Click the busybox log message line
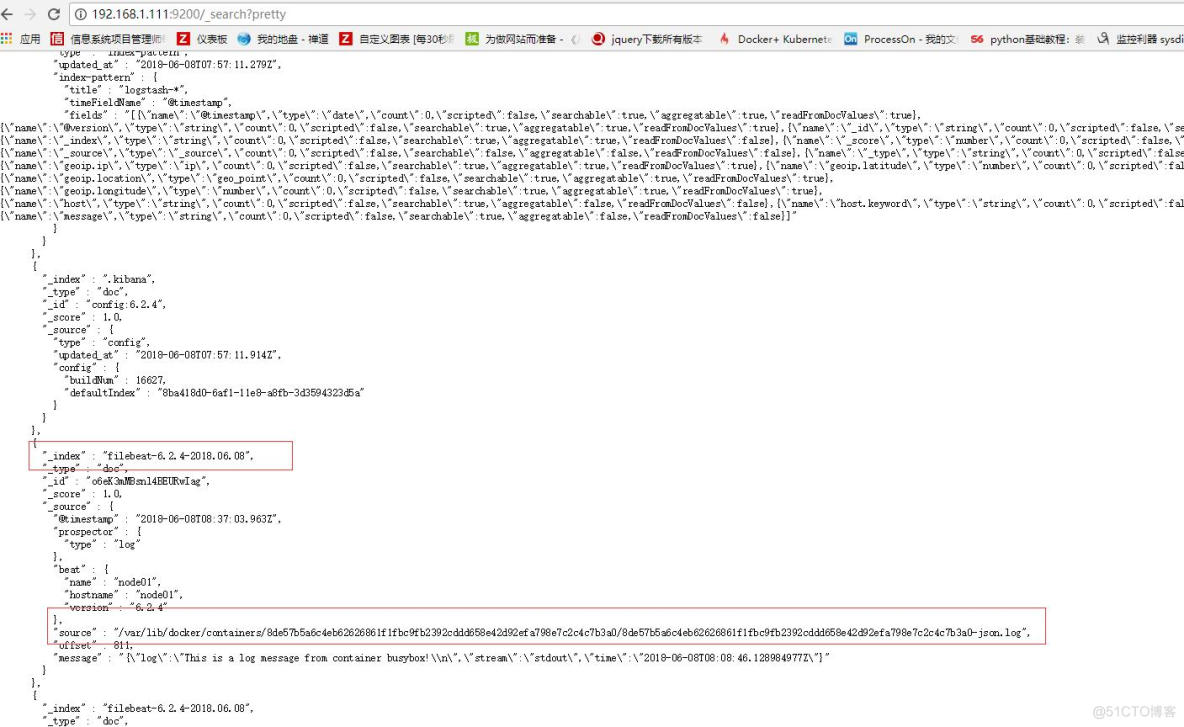Viewport: 1184px width, 727px height. click(x=442, y=658)
